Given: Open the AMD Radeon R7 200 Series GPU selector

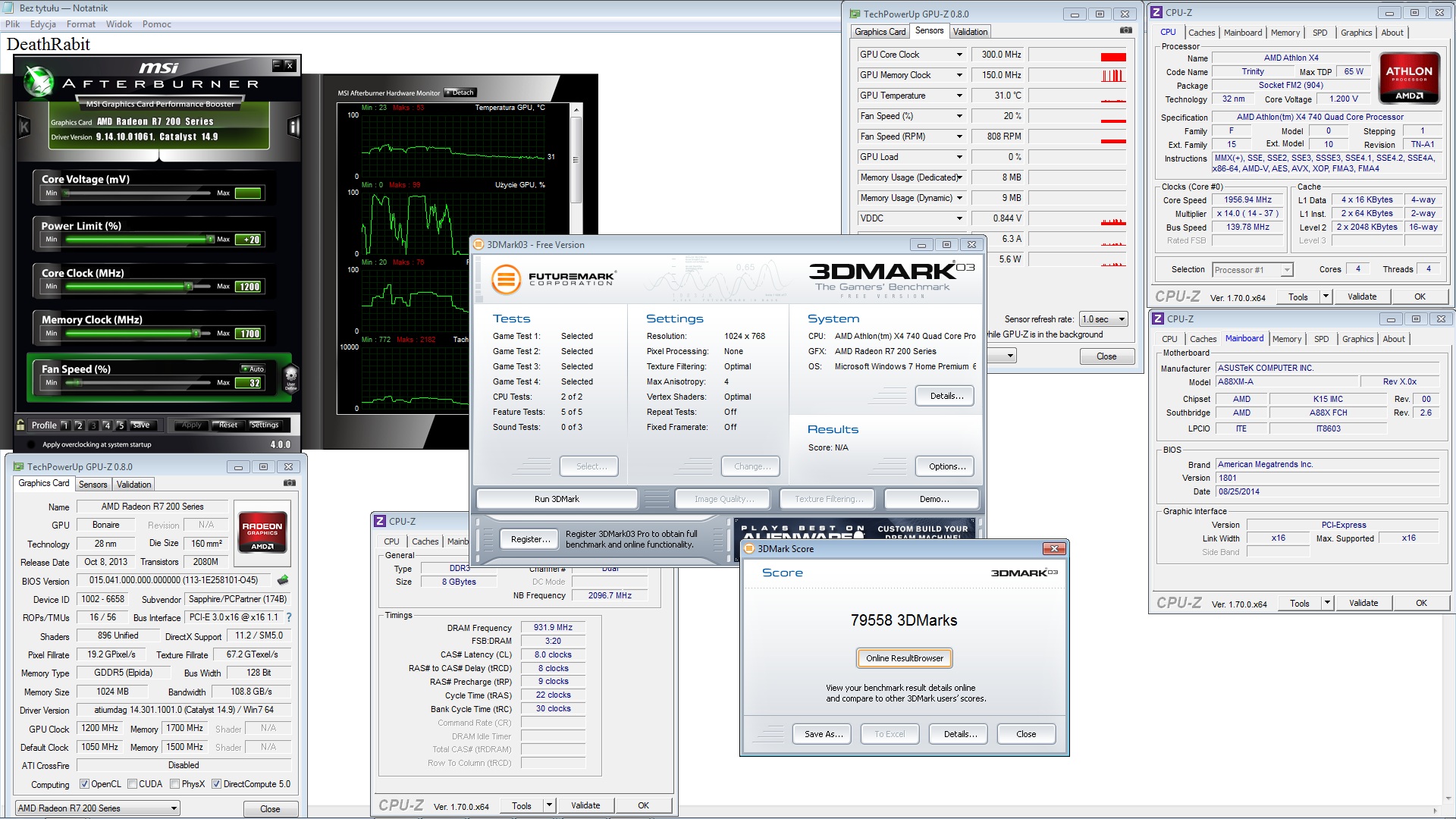Looking at the screenshot, I should click(97, 808).
